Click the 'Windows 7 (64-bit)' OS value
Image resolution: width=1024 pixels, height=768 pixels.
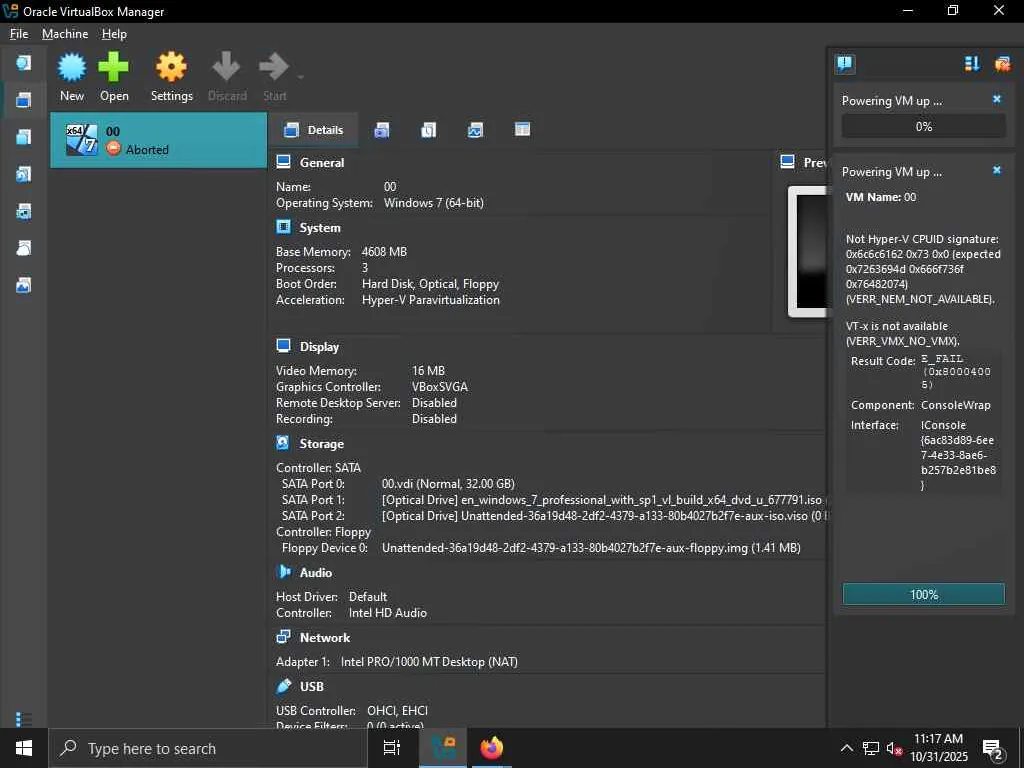point(434,203)
